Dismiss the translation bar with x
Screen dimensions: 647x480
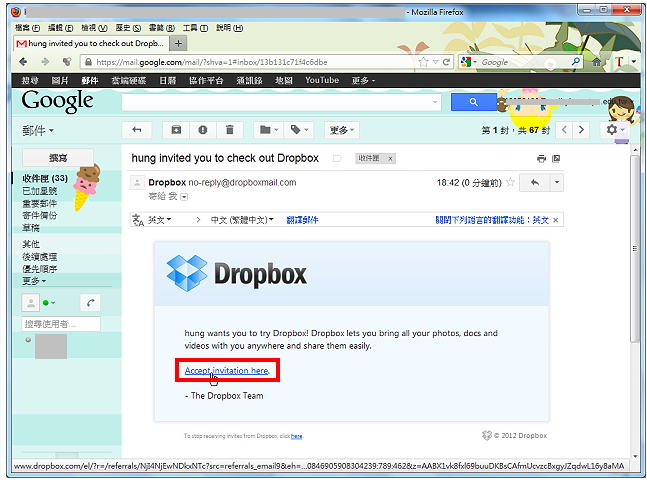tap(555, 220)
